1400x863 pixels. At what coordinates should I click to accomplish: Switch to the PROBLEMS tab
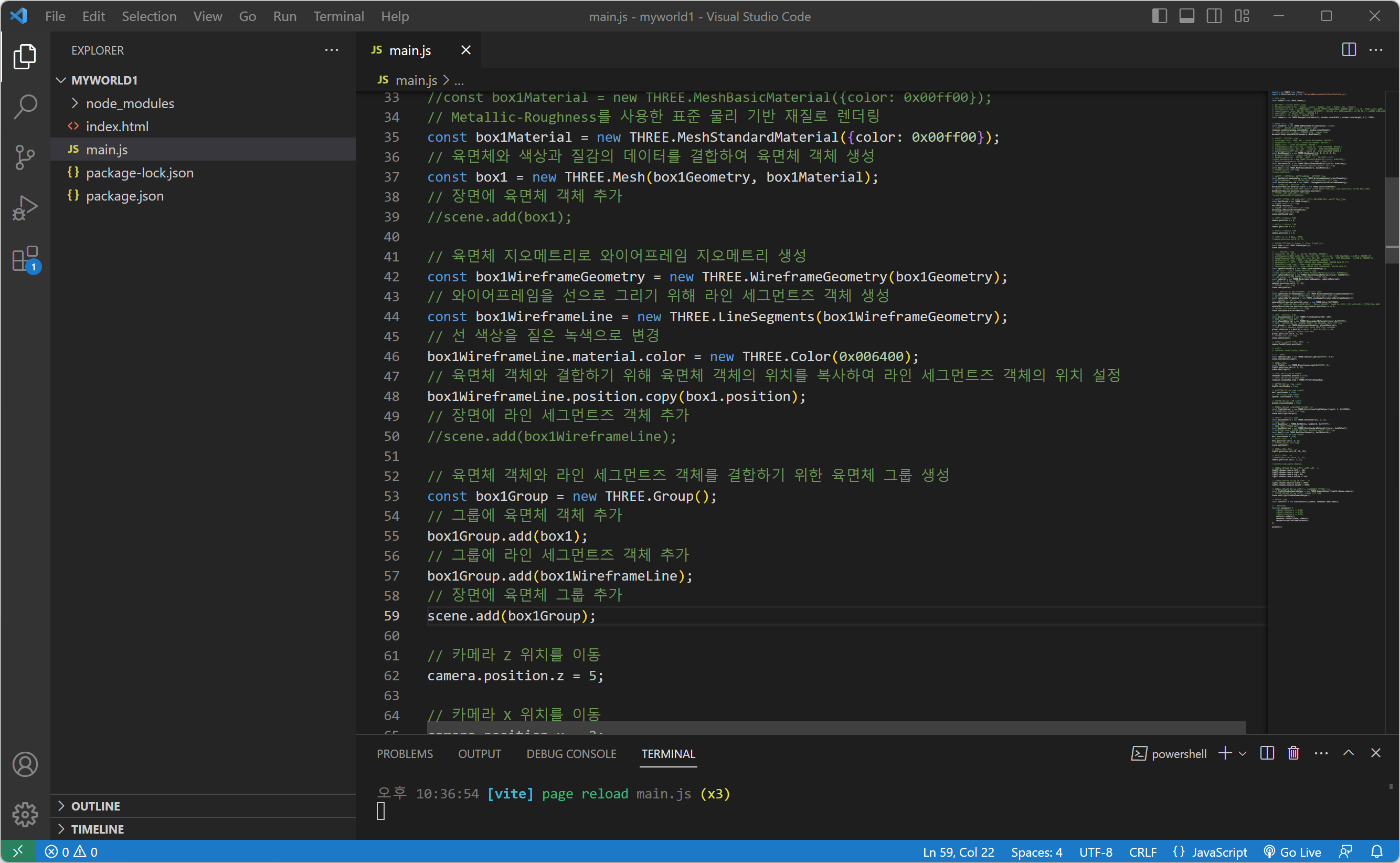[405, 753]
